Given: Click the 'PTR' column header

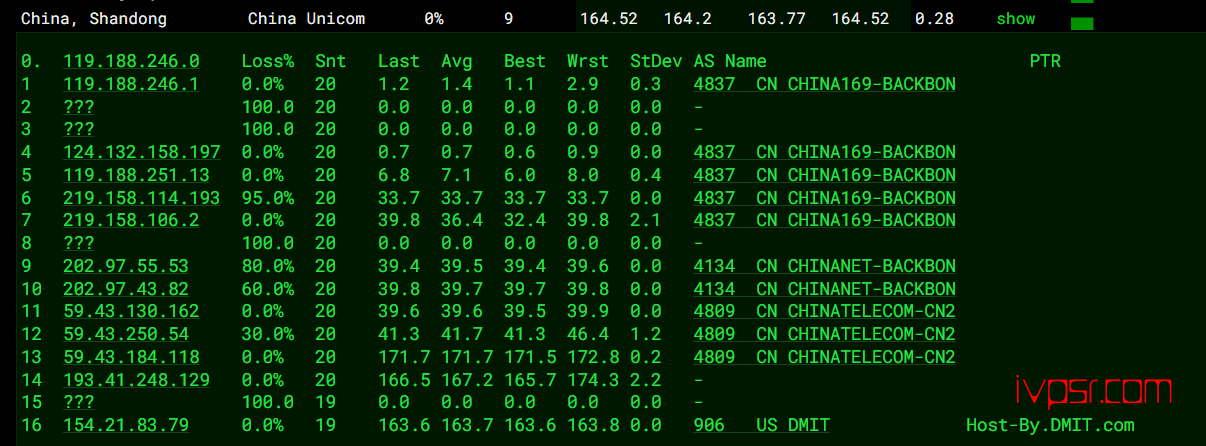Looking at the screenshot, I should pos(1045,62).
